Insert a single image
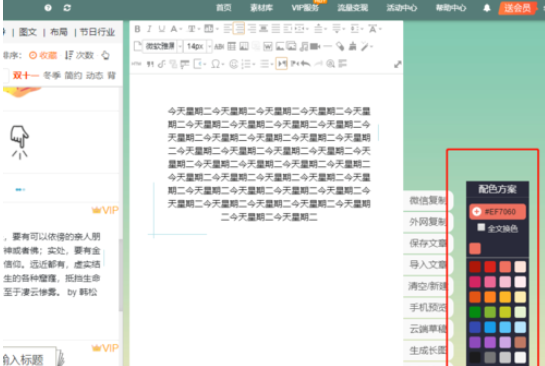The image size is (545, 366). (279, 46)
